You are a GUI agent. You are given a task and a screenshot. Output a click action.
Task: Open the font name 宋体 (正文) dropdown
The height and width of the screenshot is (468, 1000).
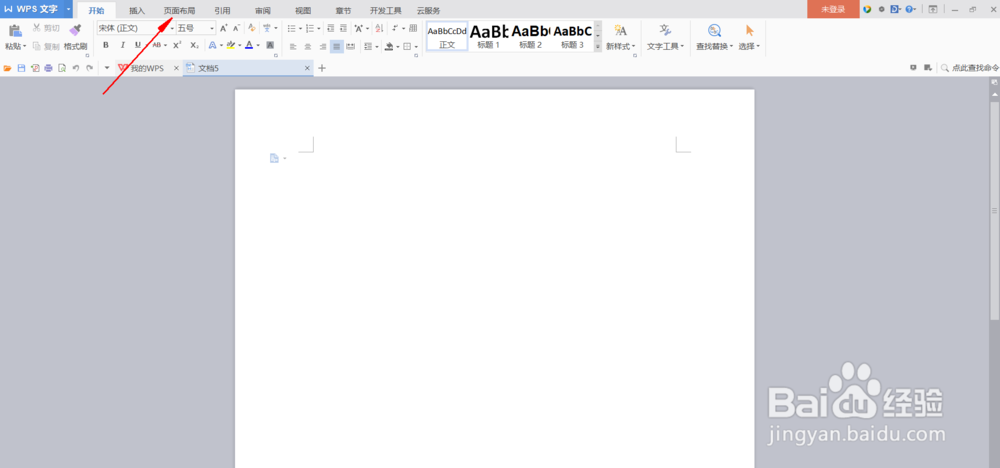click(x=172, y=28)
